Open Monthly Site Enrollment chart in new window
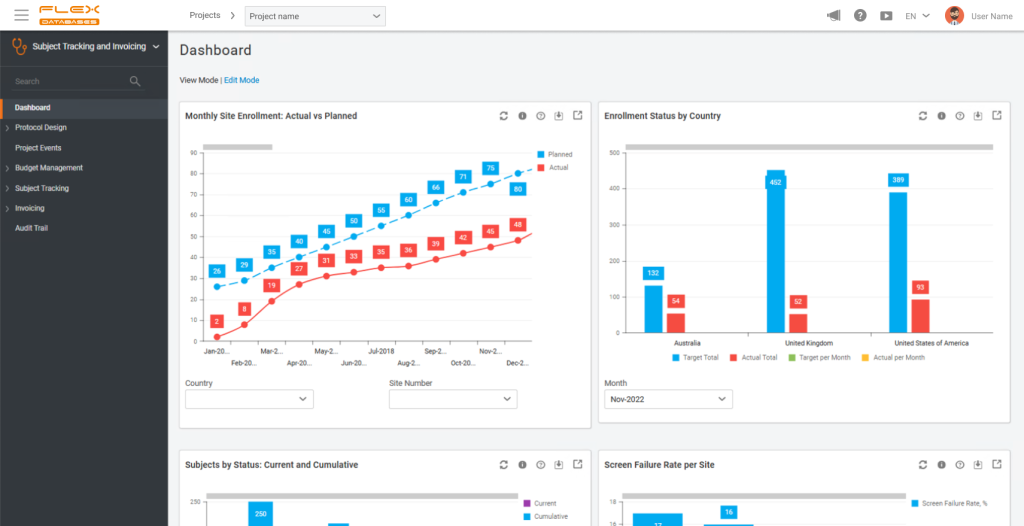The image size is (1024, 526). (578, 116)
